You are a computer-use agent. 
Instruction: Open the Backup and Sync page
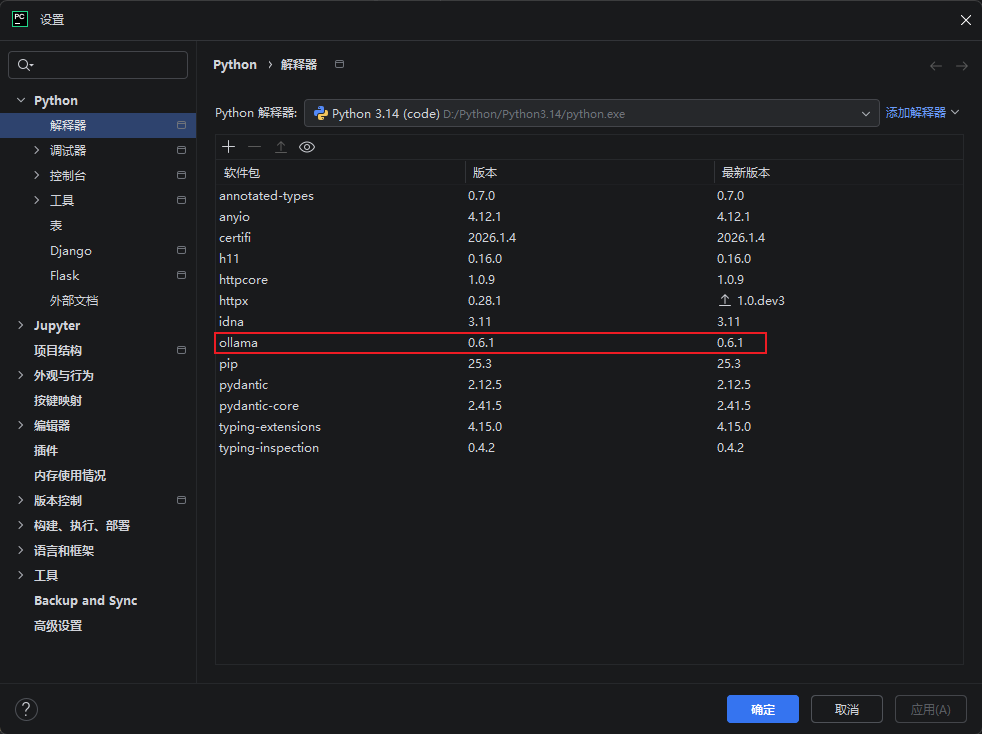pyautogui.click(x=85, y=601)
